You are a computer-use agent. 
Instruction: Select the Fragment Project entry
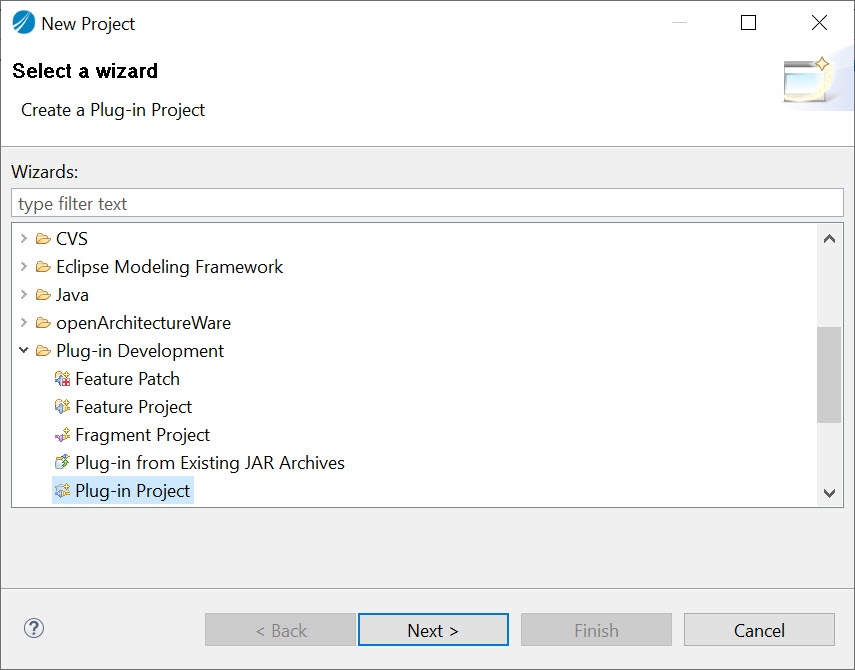142,435
